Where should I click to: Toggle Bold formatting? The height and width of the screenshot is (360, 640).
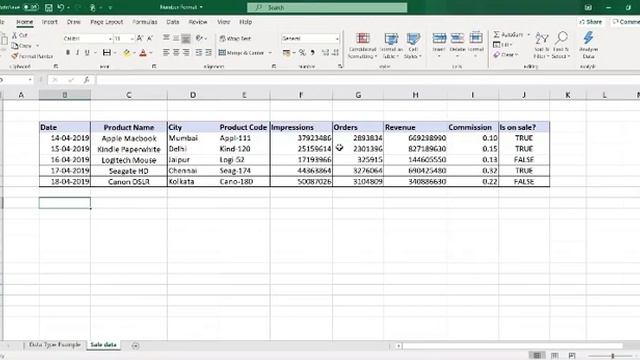tap(68, 53)
